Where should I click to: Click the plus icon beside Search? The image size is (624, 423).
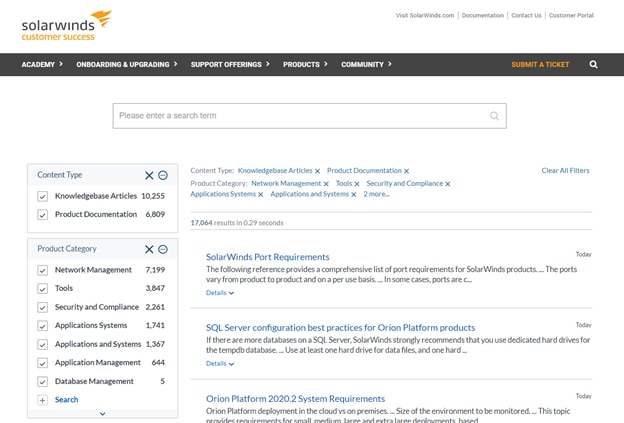(43, 400)
